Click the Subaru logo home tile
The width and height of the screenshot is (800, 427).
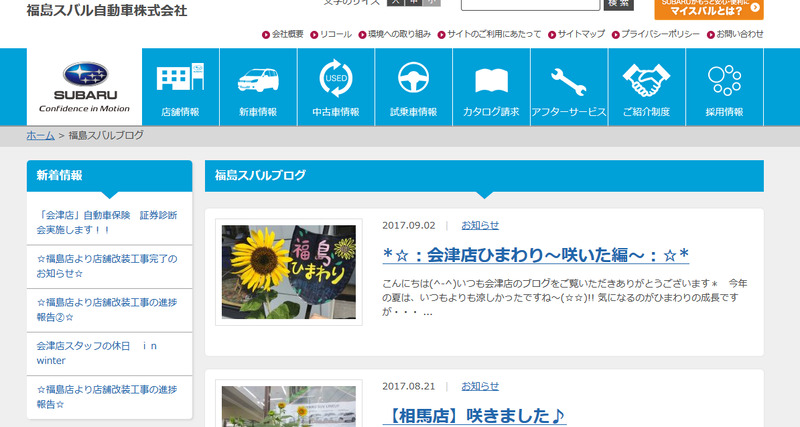[85, 87]
